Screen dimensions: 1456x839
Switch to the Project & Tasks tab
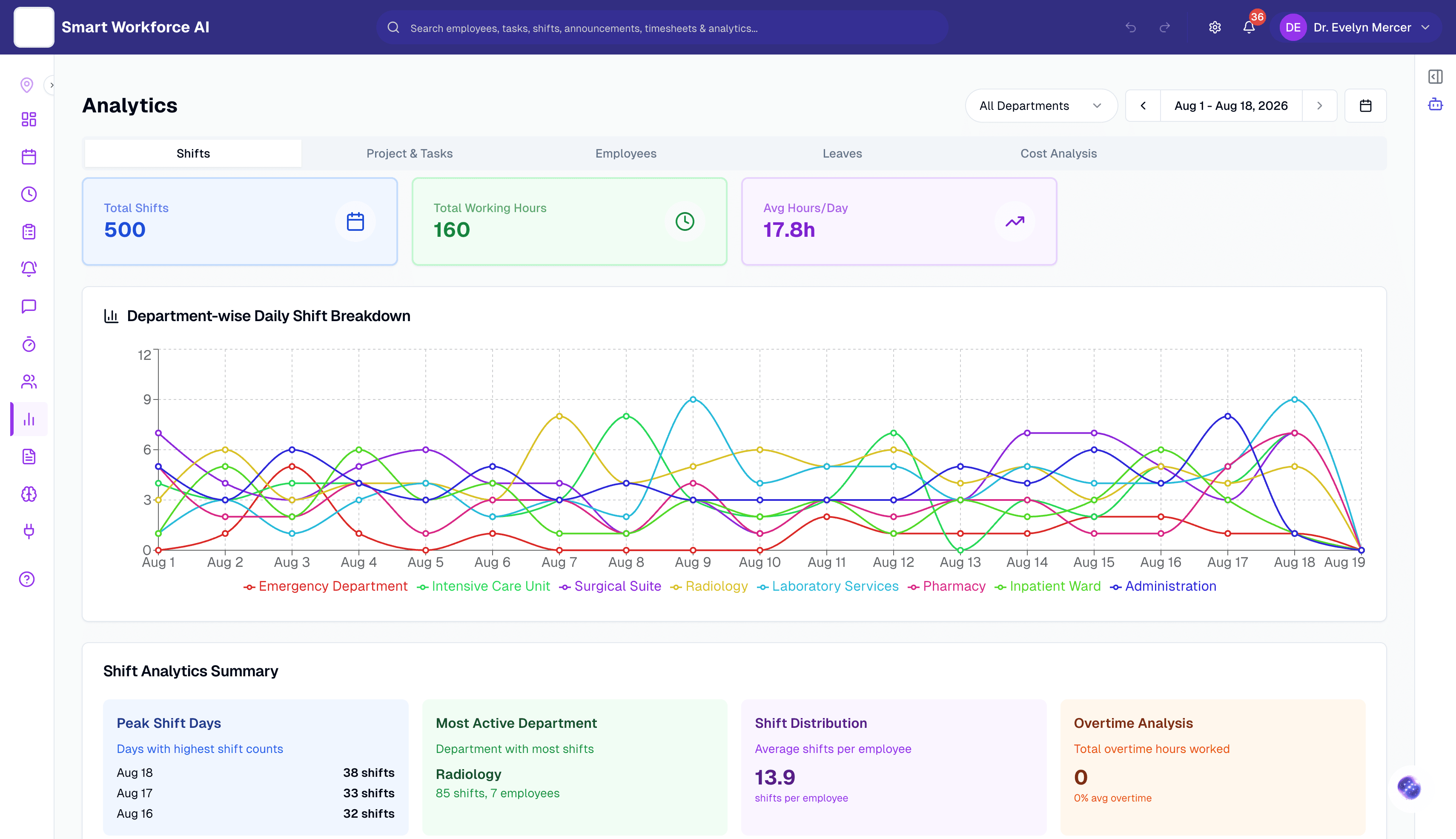410,153
